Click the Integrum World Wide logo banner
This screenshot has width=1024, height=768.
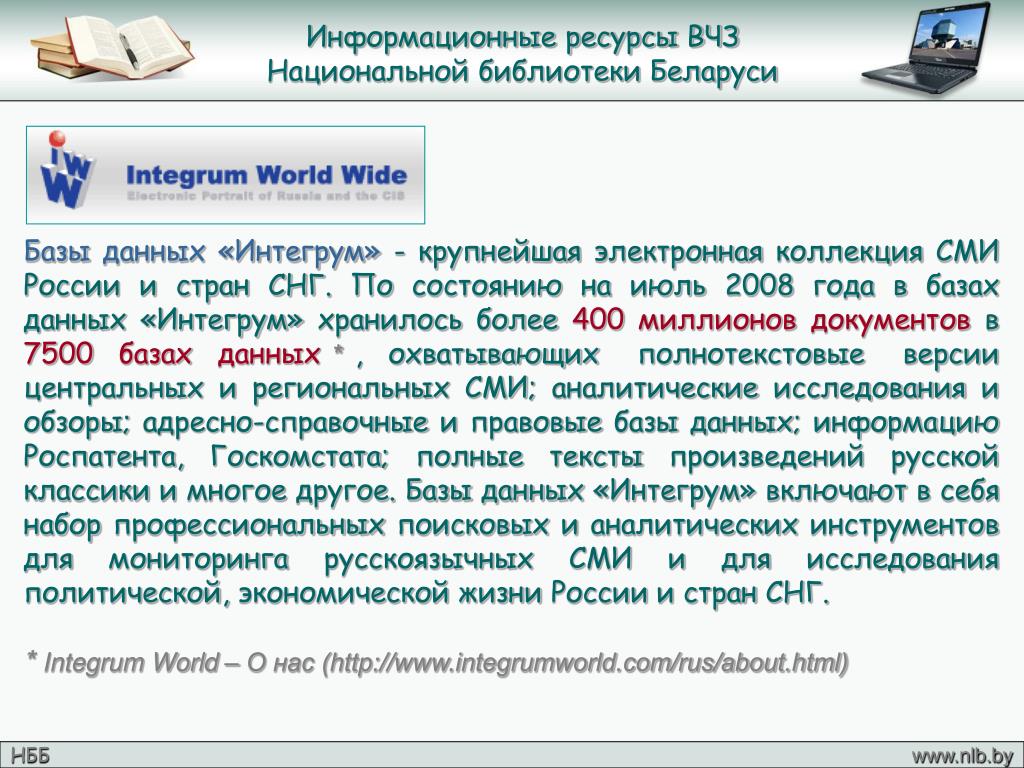click(225, 175)
